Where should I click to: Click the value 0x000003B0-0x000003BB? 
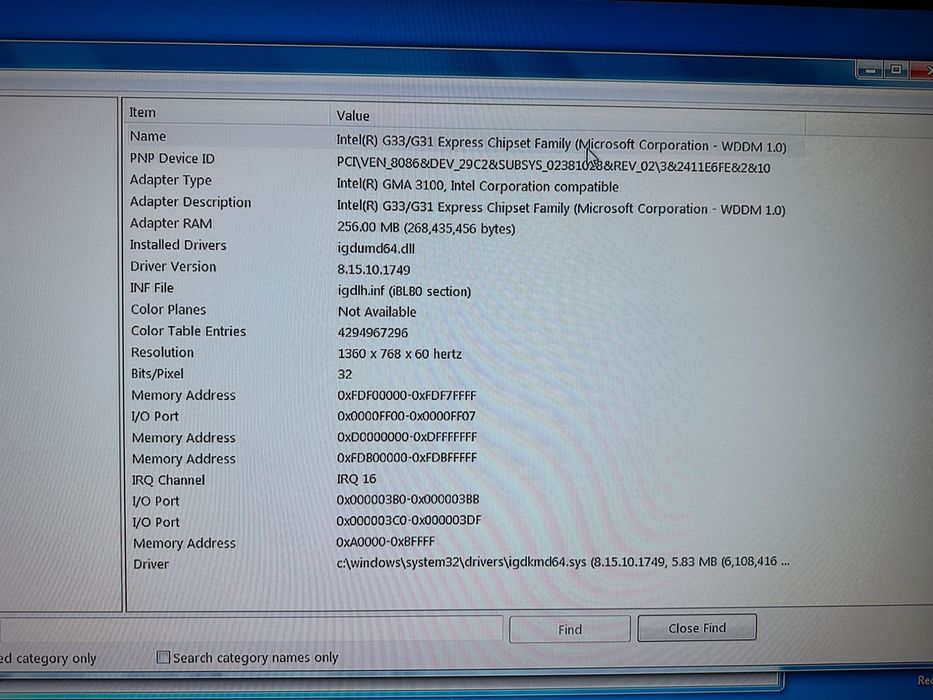408,499
